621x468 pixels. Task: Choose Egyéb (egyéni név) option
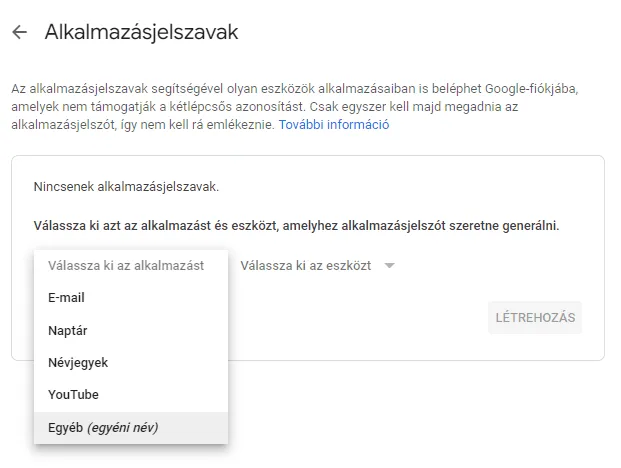(103, 427)
